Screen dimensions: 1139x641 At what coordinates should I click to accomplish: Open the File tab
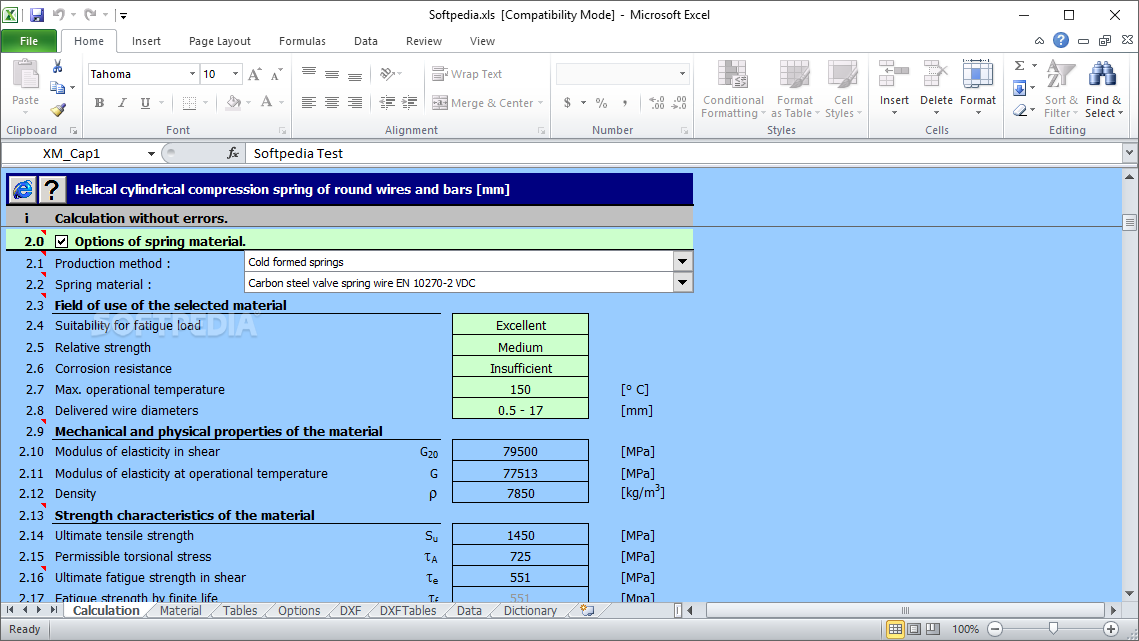pos(29,41)
